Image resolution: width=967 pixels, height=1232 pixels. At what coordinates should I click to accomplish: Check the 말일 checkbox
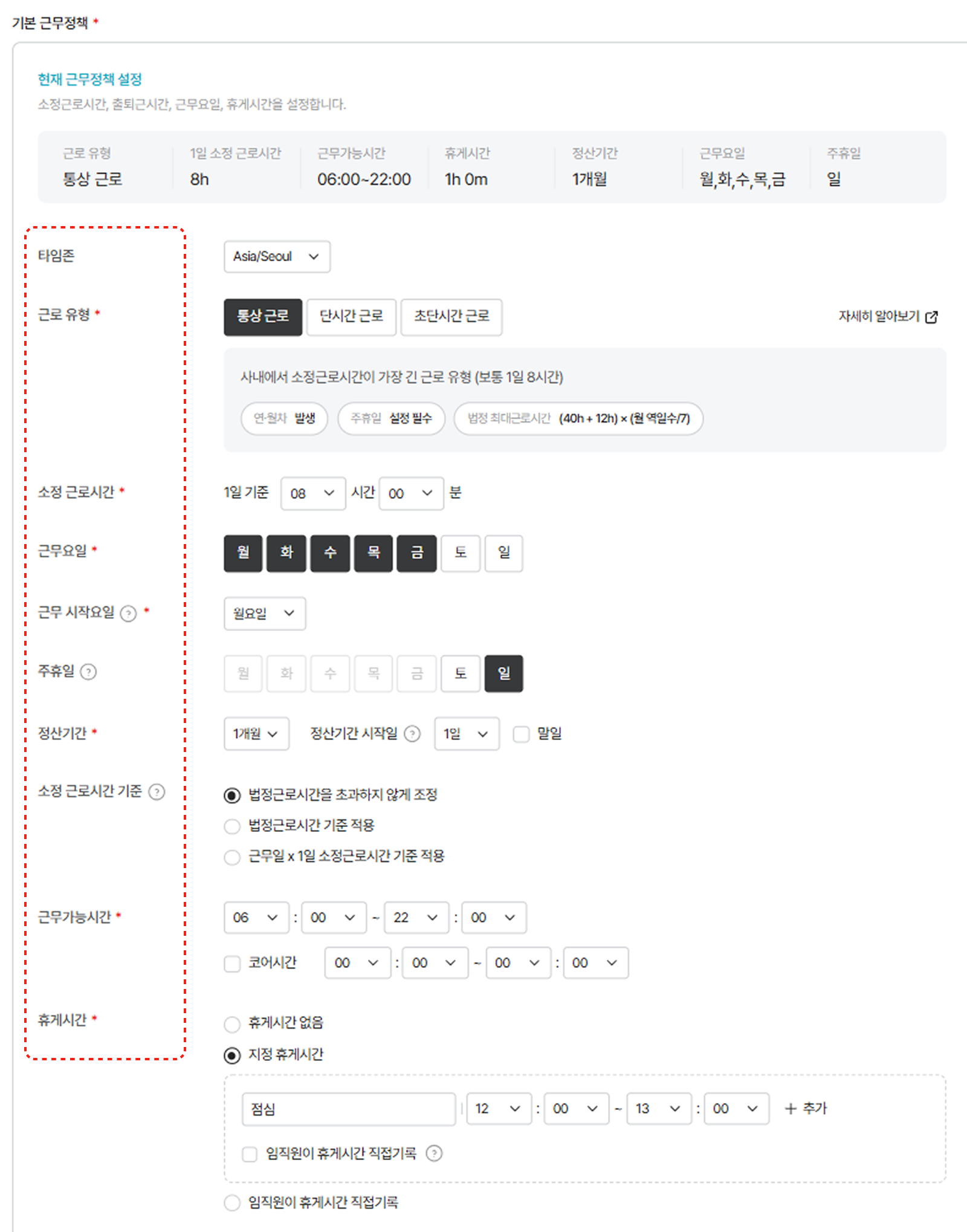coord(521,734)
